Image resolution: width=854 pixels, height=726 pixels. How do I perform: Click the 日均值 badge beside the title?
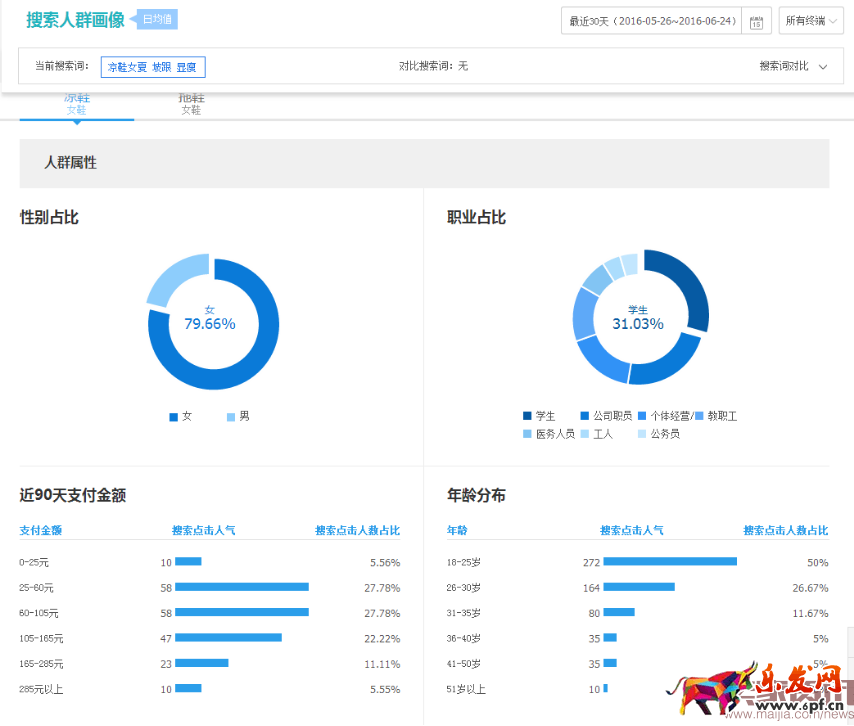157,20
